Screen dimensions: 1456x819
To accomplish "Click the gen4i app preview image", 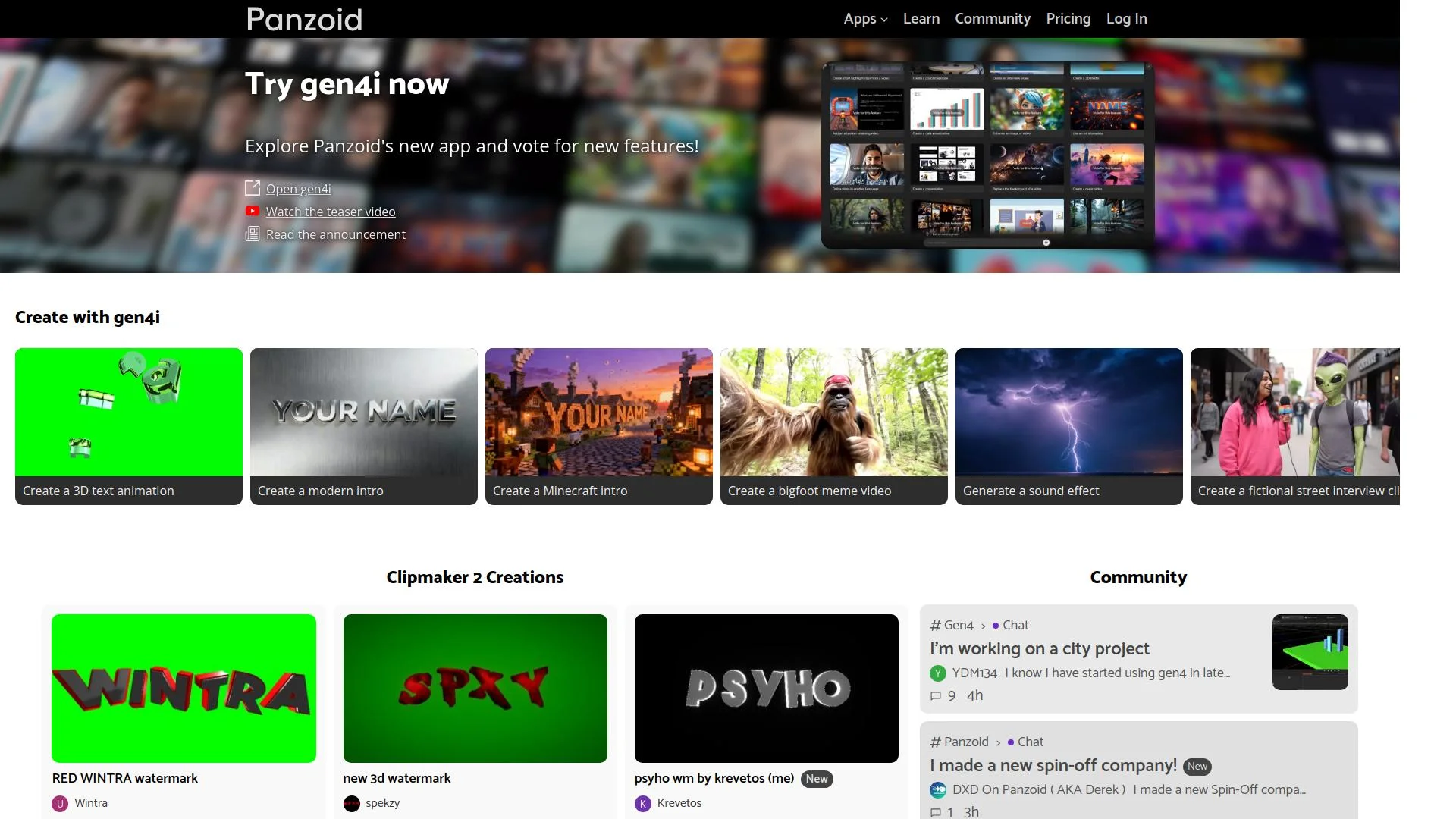I will 987,155.
